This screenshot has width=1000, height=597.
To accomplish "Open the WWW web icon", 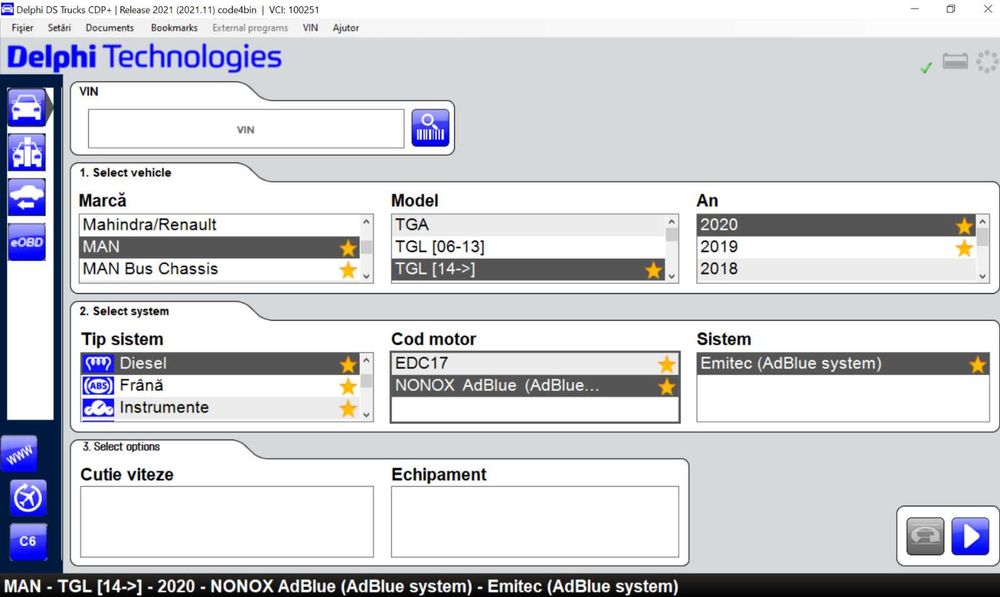I will (x=19, y=454).
